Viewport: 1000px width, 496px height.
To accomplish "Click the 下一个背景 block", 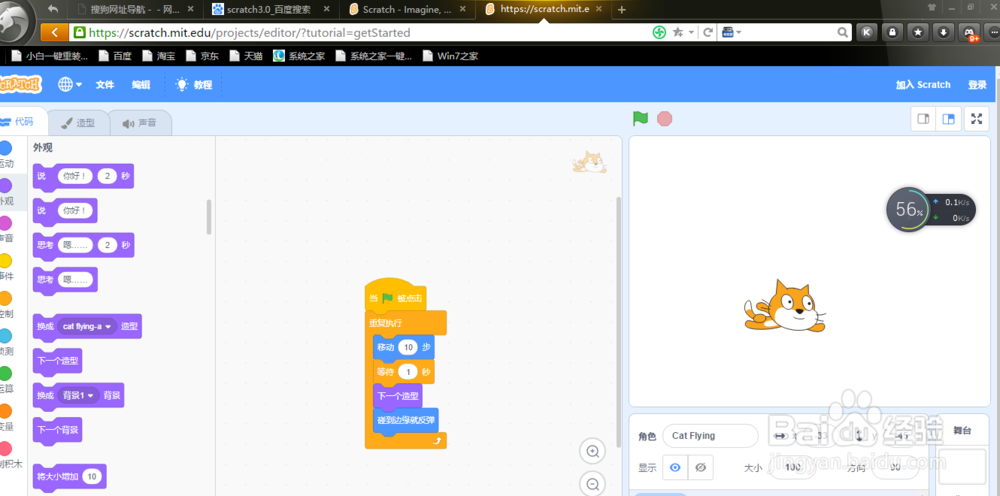I will tap(57, 430).
